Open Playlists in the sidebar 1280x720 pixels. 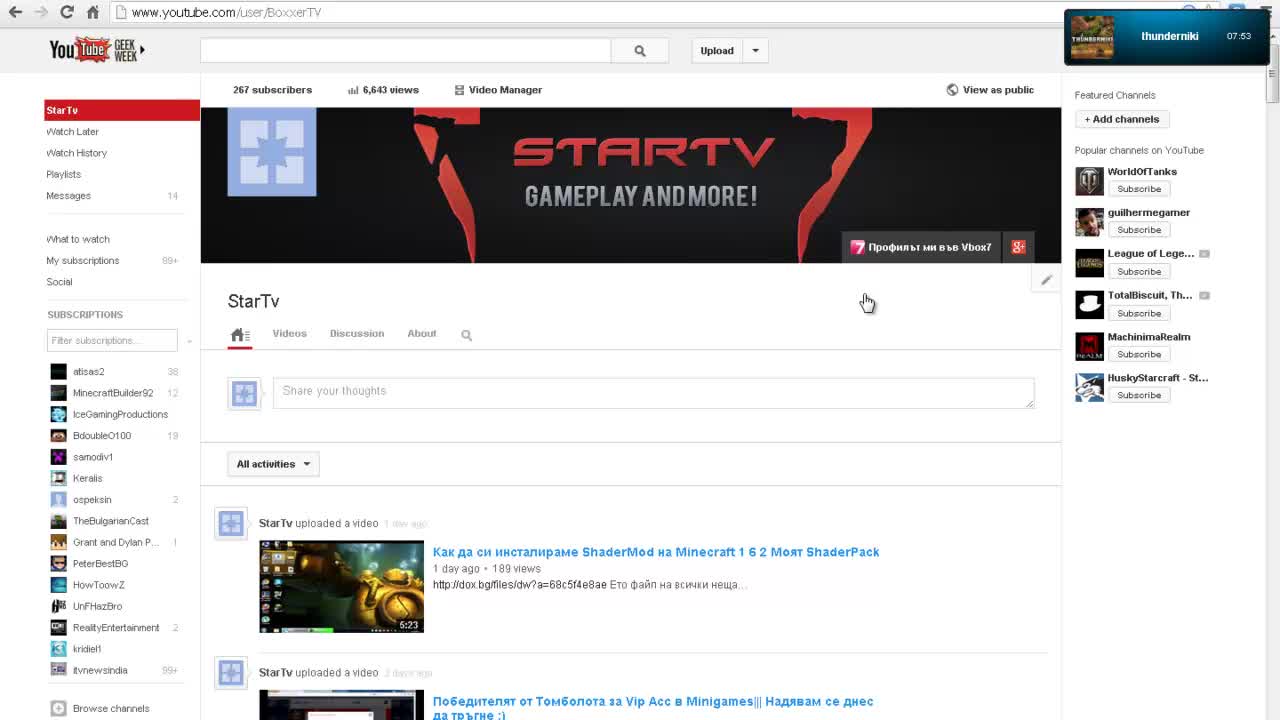click(x=63, y=174)
